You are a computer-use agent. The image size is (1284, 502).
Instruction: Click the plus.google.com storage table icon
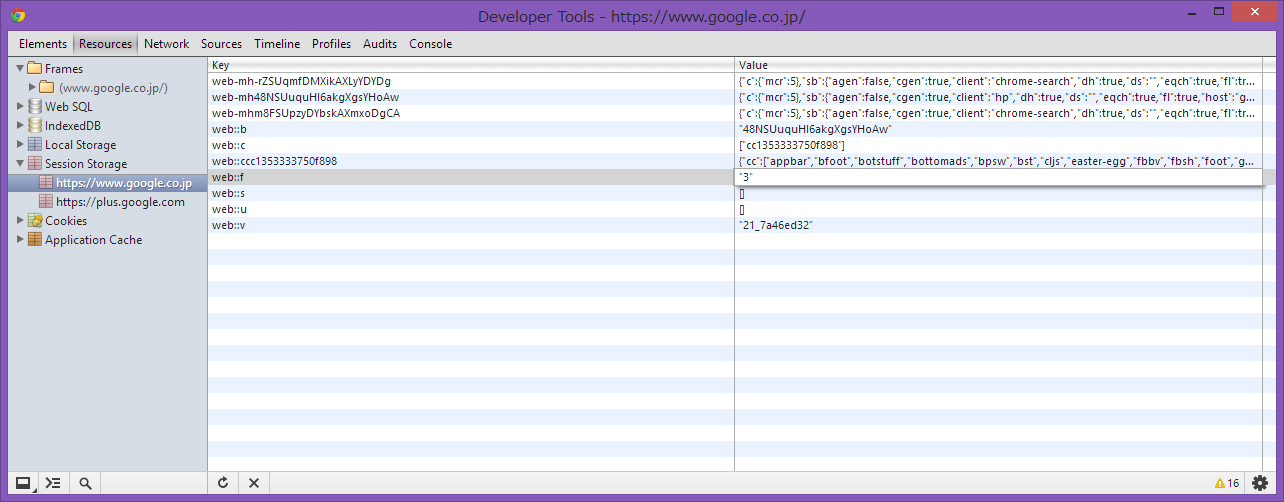pyautogui.click(x=47, y=202)
